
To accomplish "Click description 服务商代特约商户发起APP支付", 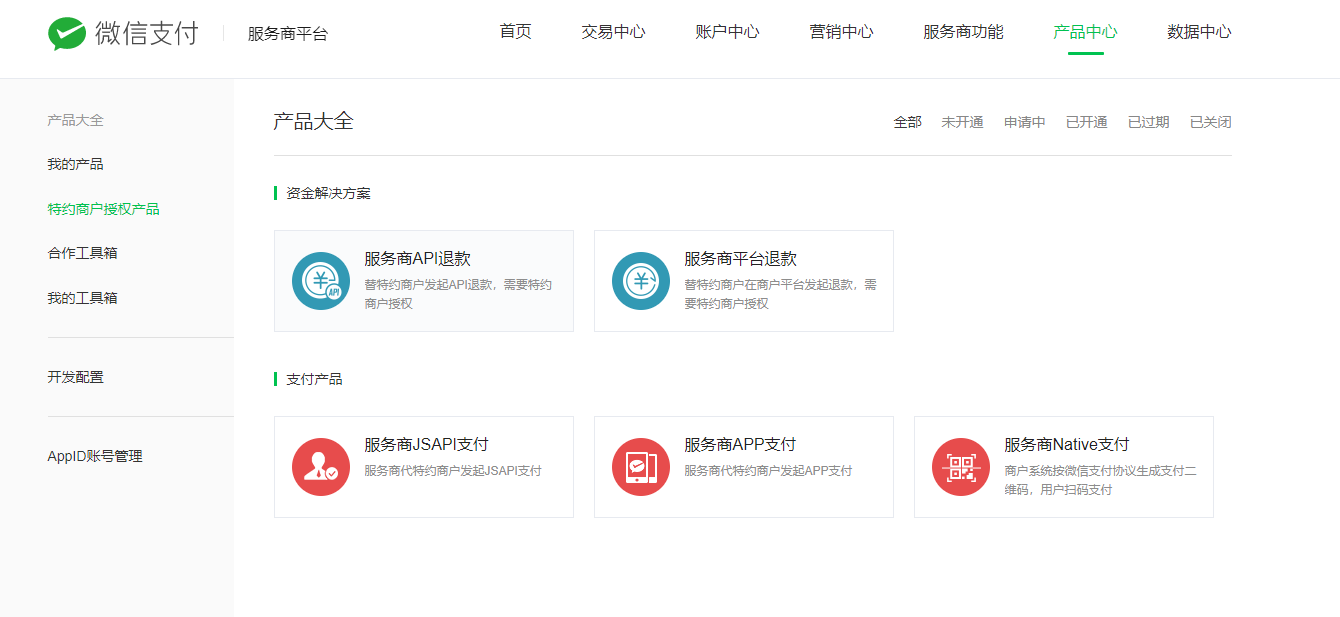I will click(768, 471).
